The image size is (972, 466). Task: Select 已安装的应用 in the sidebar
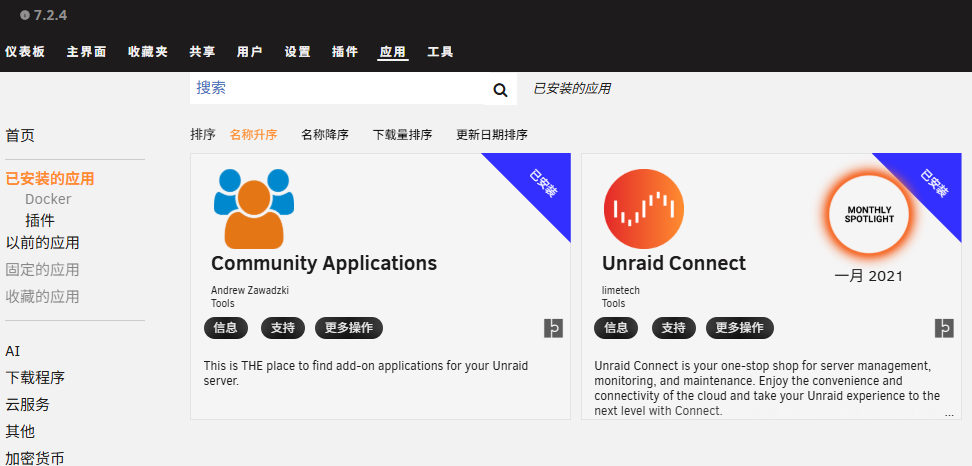[x=50, y=179]
